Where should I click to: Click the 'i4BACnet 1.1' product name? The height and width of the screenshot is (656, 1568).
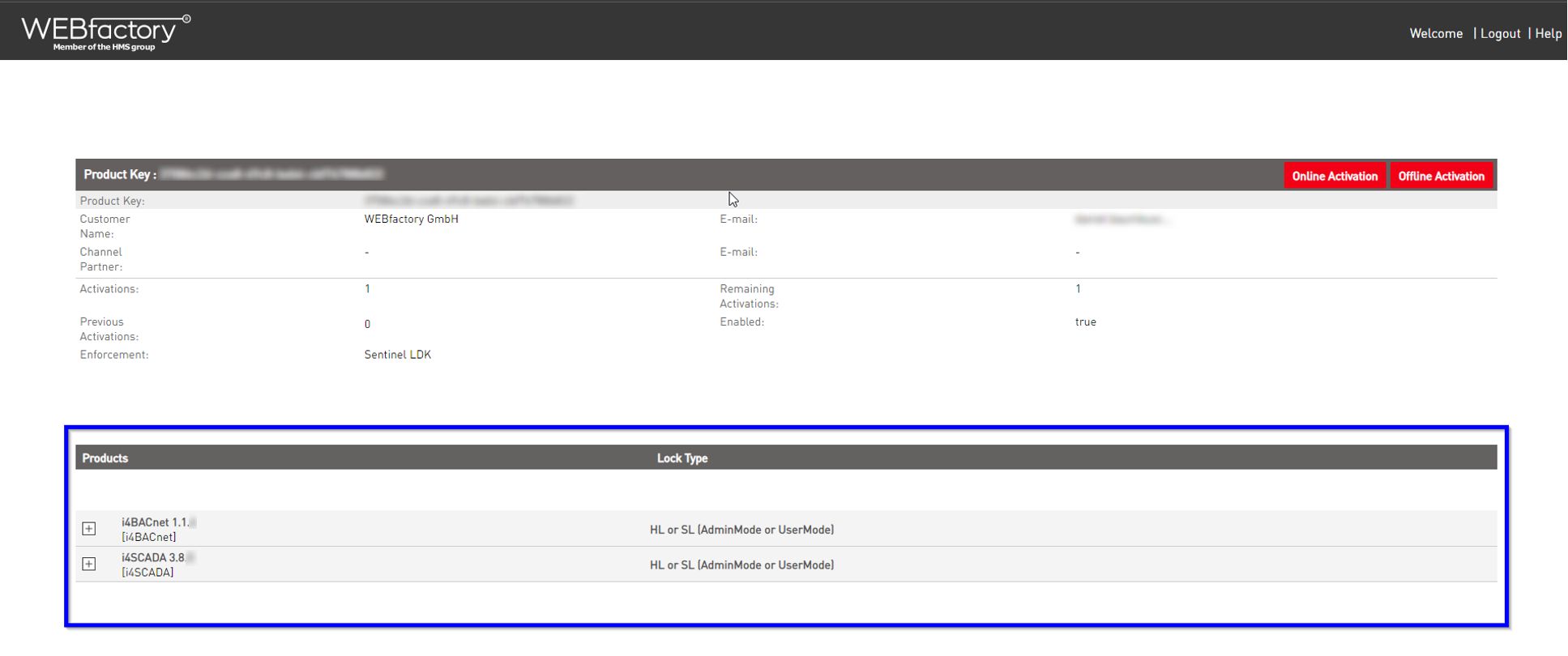[155, 522]
